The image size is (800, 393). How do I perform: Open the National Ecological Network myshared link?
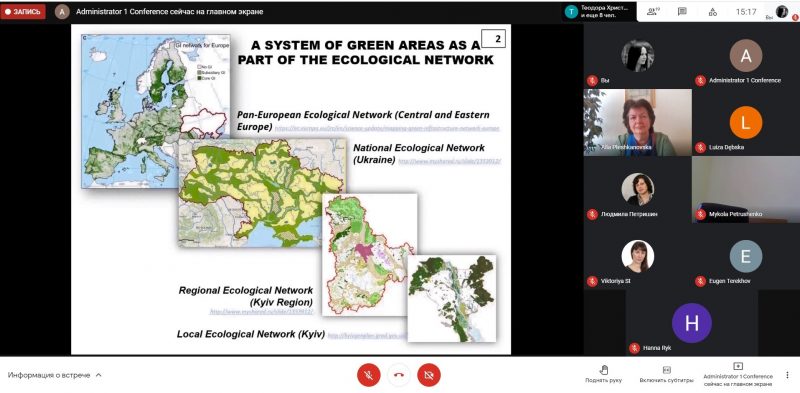pyautogui.click(x=449, y=161)
